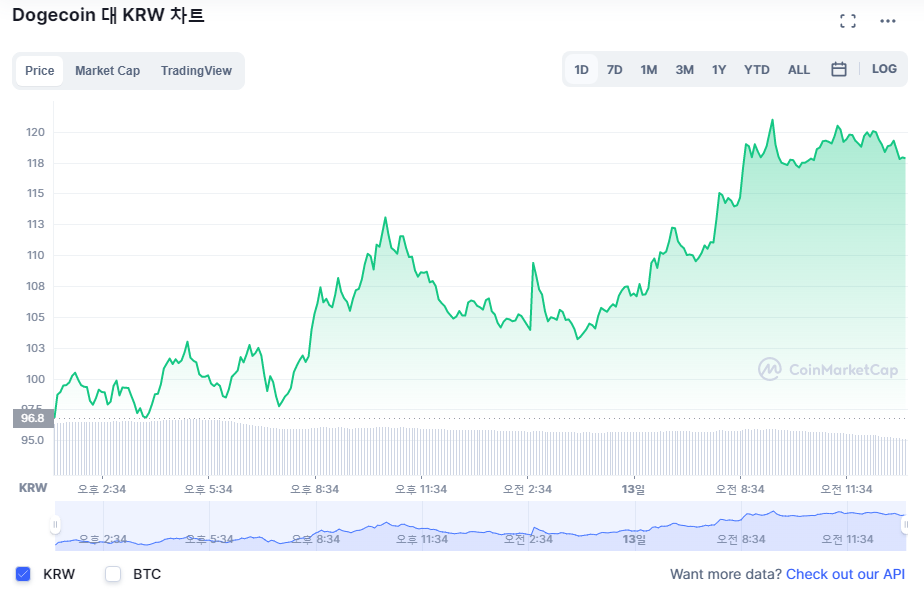Toggle LOG scale on the chart
Viewport: 924px width, 596px height.
pyautogui.click(x=884, y=69)
